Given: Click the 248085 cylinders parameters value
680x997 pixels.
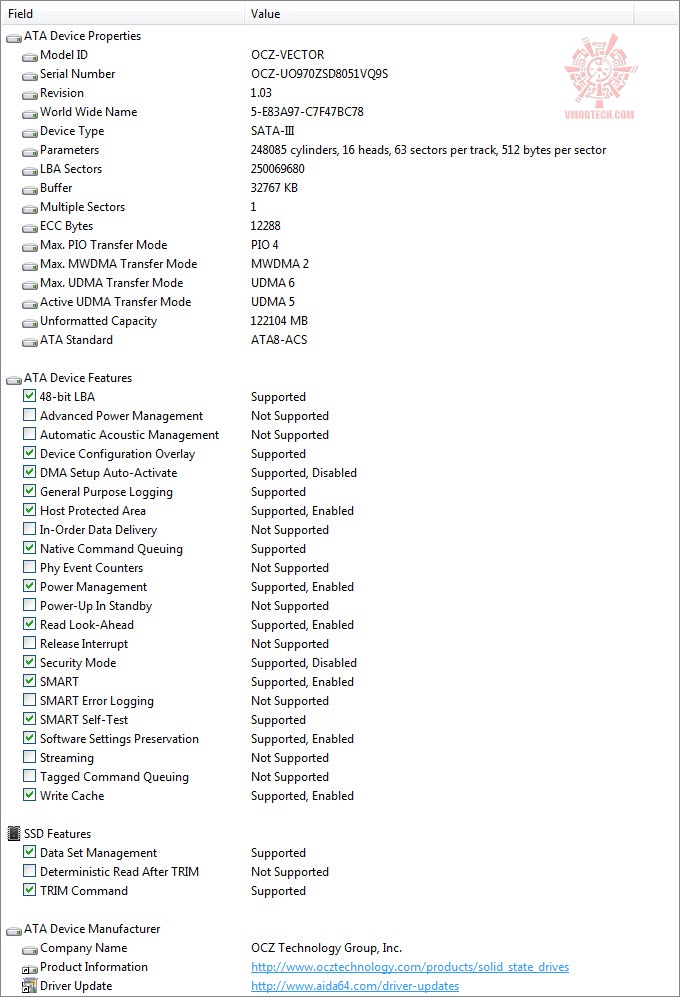Looking at the screenshot, I should [428, 150].
